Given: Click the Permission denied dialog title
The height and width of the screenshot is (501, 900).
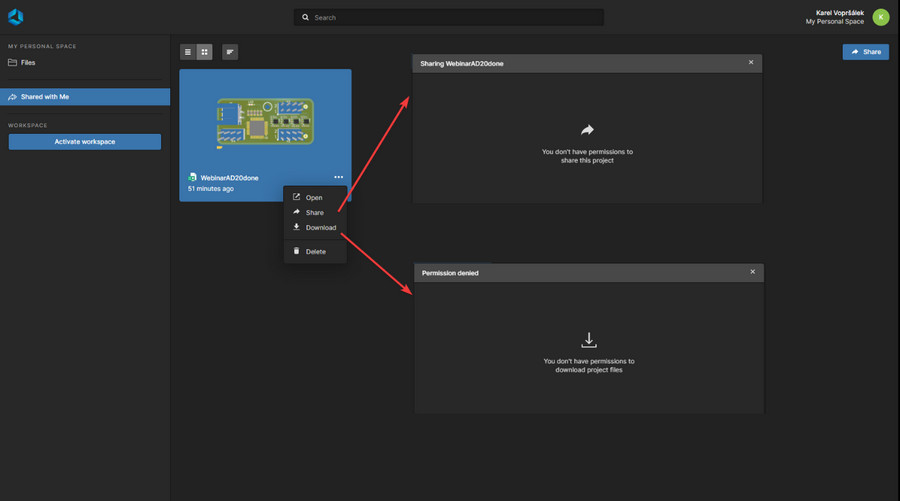Looking at the screenshot, I should tap(450, 273).
